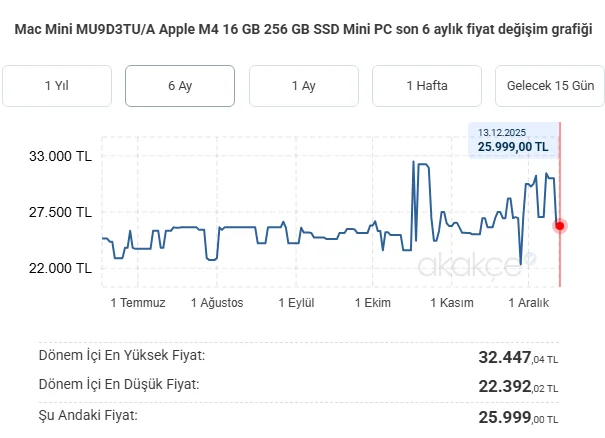The height and width of the screenshot is (438, 605).
Task: Click the 22.000 TL y-axis label
Action: coord(62,268)
